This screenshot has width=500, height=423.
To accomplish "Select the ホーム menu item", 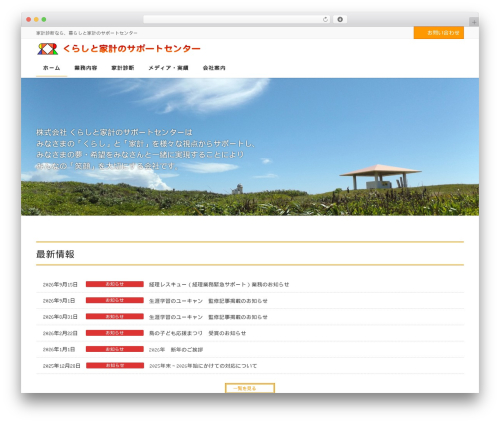I will click(x=51, y=68).
